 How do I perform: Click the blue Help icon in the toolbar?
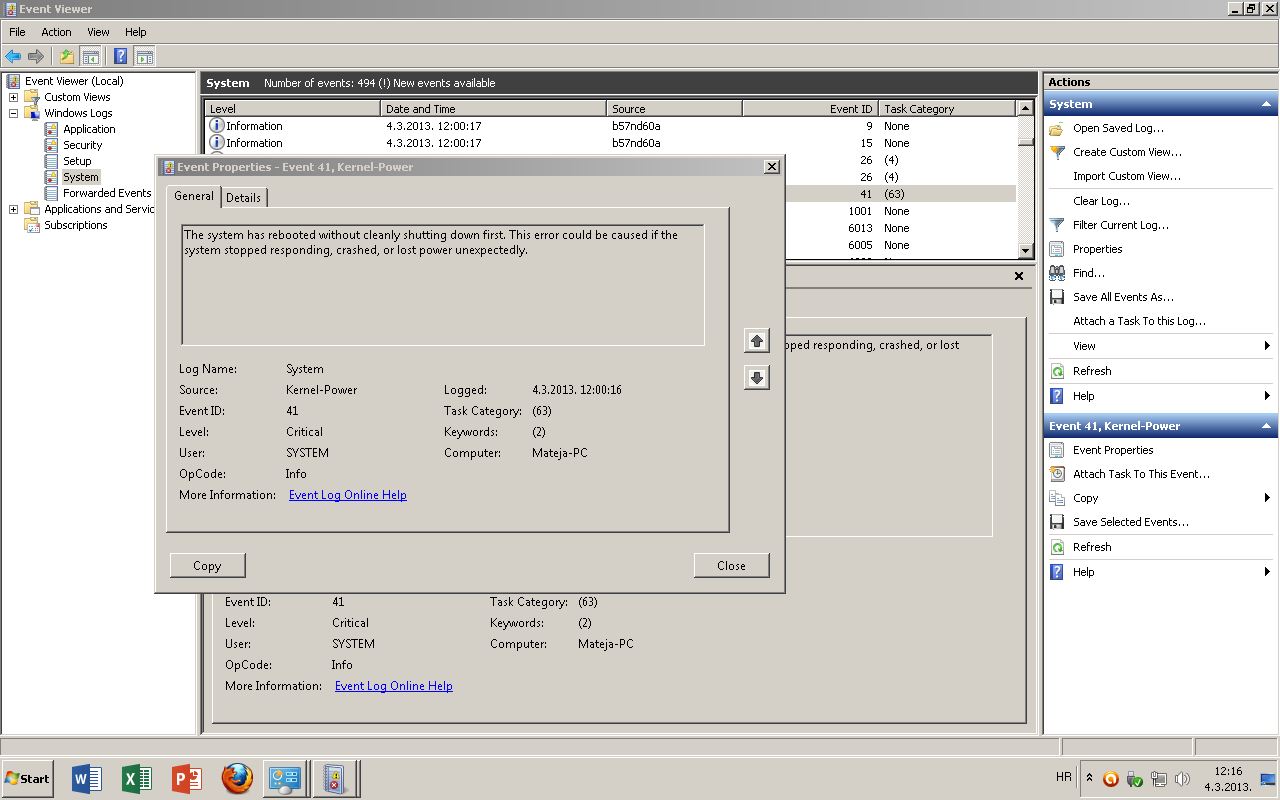point(120,57)
